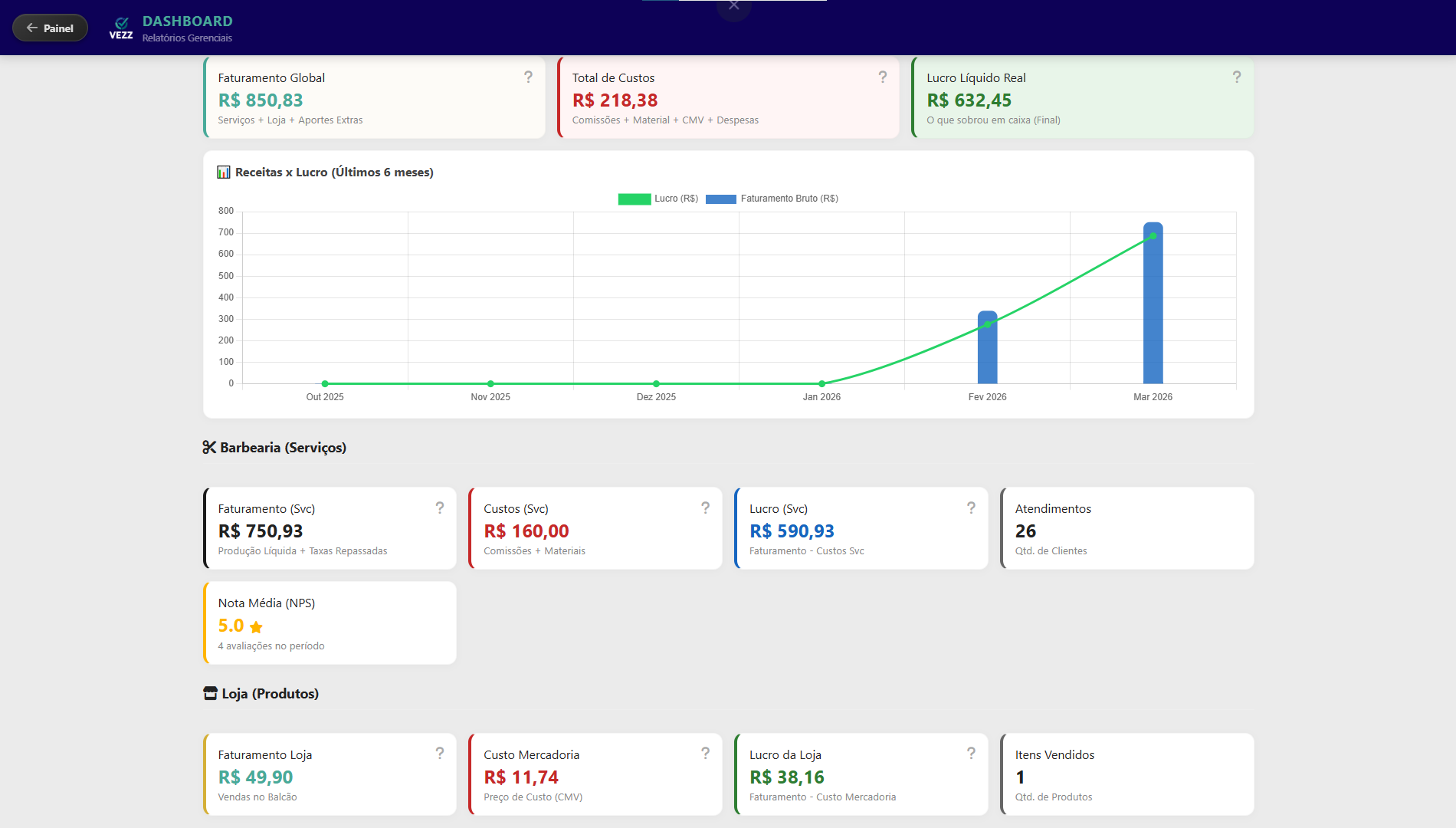Click the VEZZ logo icon
Screen dimensions: 1456x828
point(121,28)
